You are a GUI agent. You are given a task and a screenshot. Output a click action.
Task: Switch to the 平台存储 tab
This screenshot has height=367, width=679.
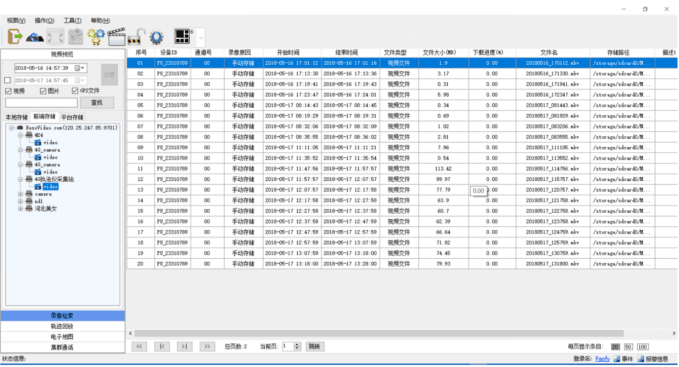click(x=72, y=117)
